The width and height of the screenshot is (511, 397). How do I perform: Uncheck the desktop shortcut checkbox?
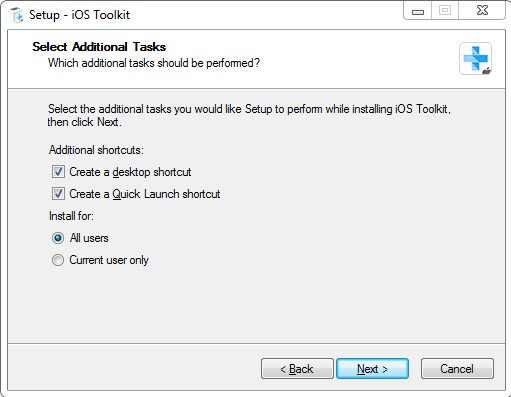[58, 172]
